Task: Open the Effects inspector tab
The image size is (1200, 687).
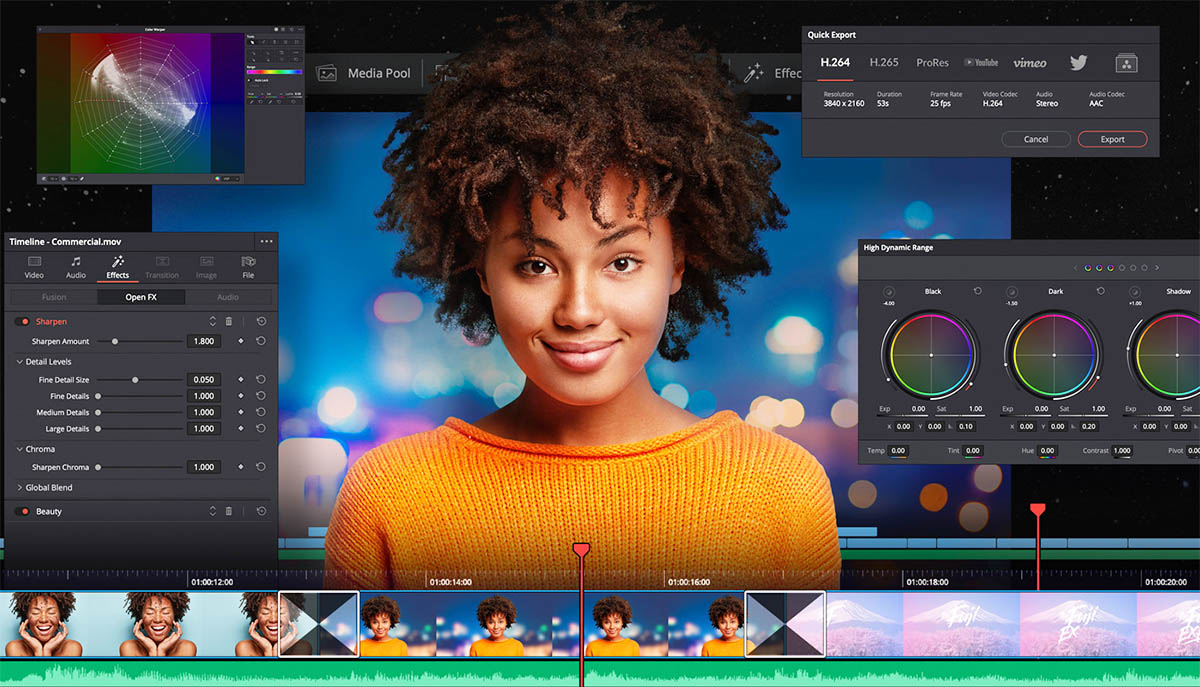Action: tap(118, 267)
